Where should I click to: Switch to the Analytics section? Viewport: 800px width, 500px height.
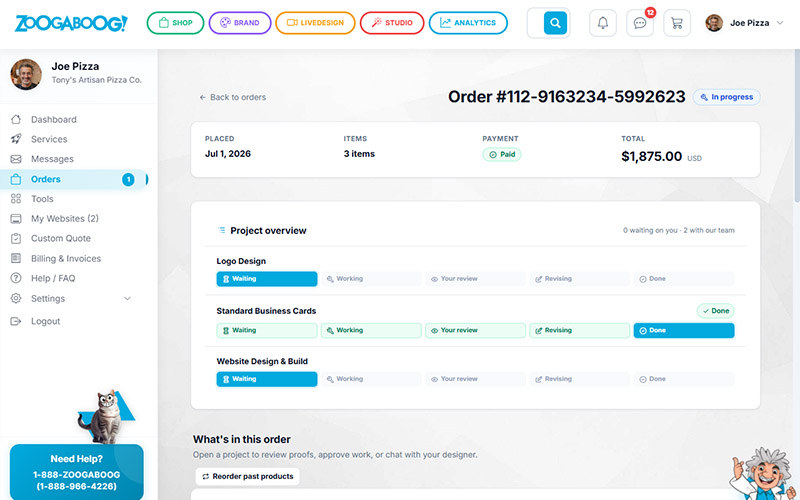click(x=468, y=23)
